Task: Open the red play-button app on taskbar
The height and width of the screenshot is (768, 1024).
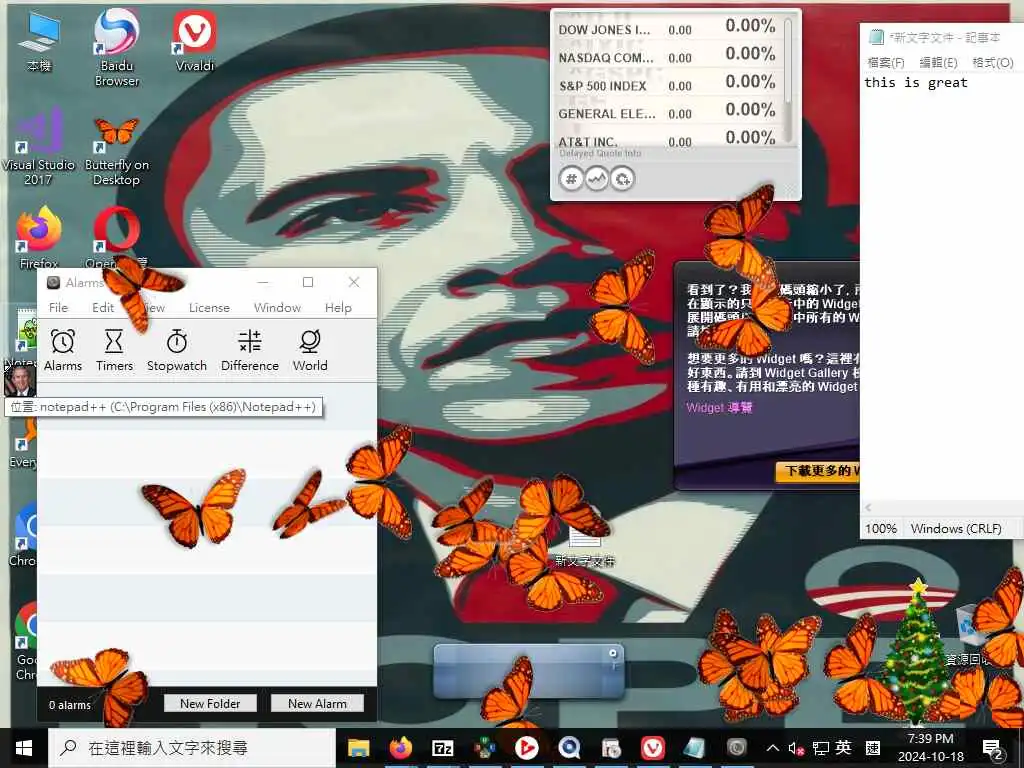Action: tap(526, 748)
